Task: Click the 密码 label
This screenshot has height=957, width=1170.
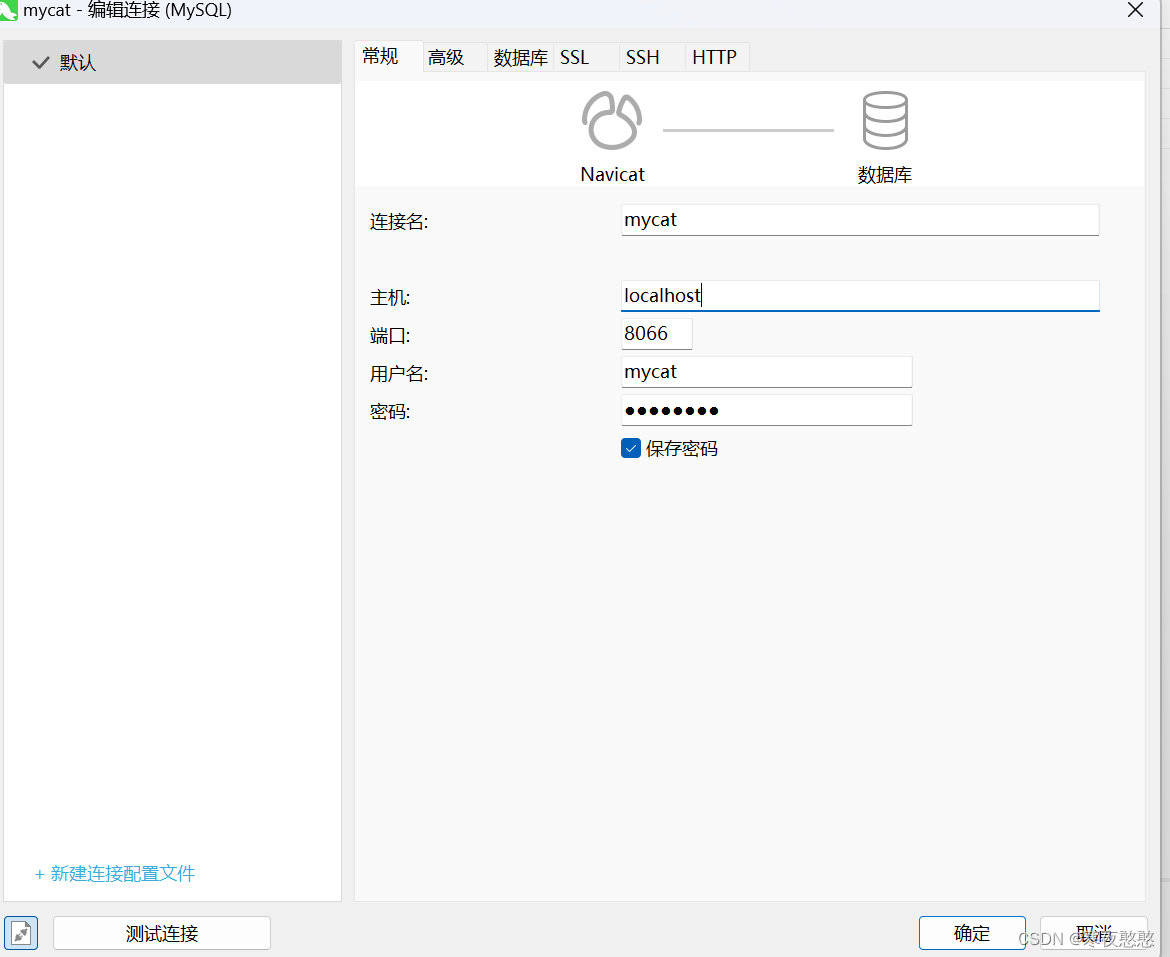Action: (390, 412)
